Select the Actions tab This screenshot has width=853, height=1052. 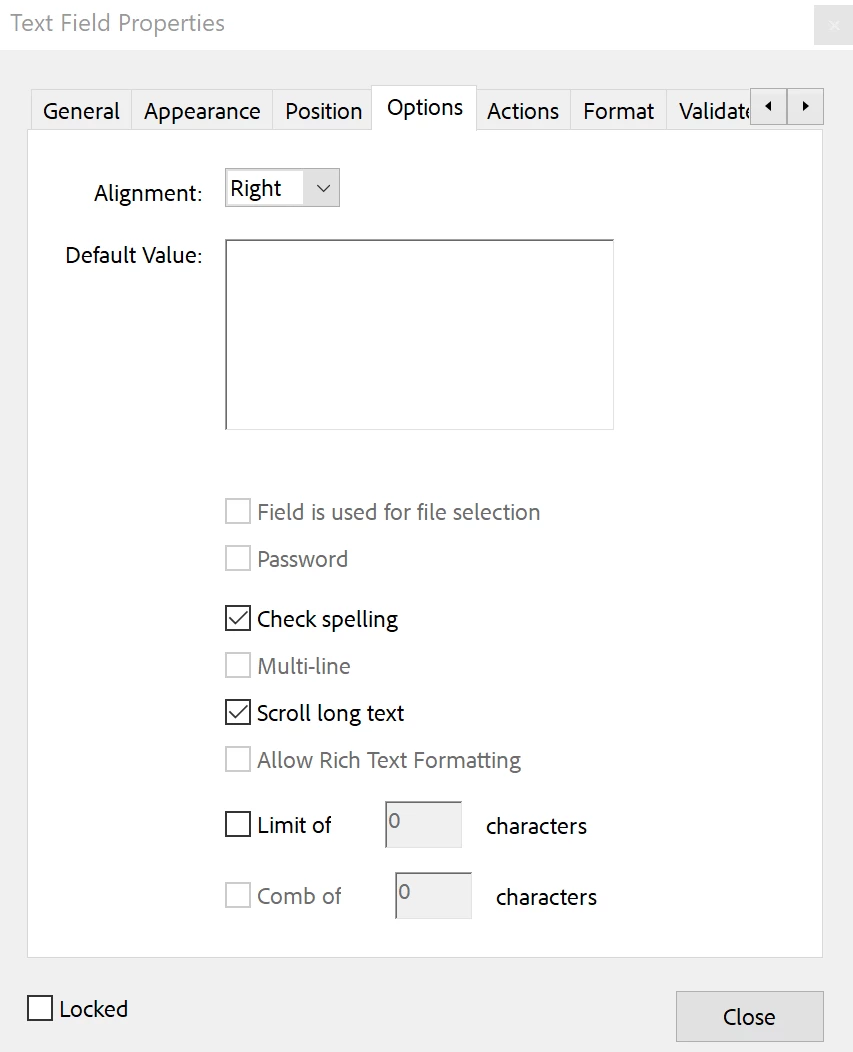point(523,111)
